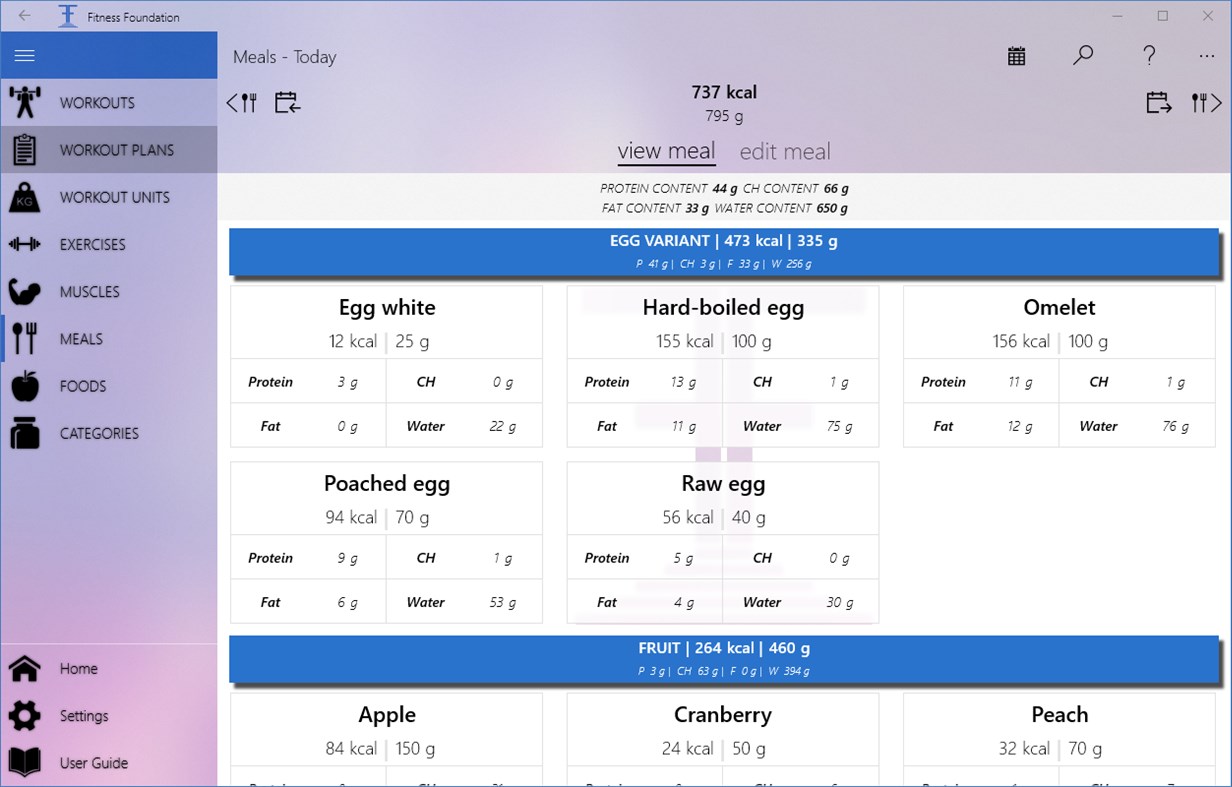Open the Exercises section icon

(x=24, y=244)
